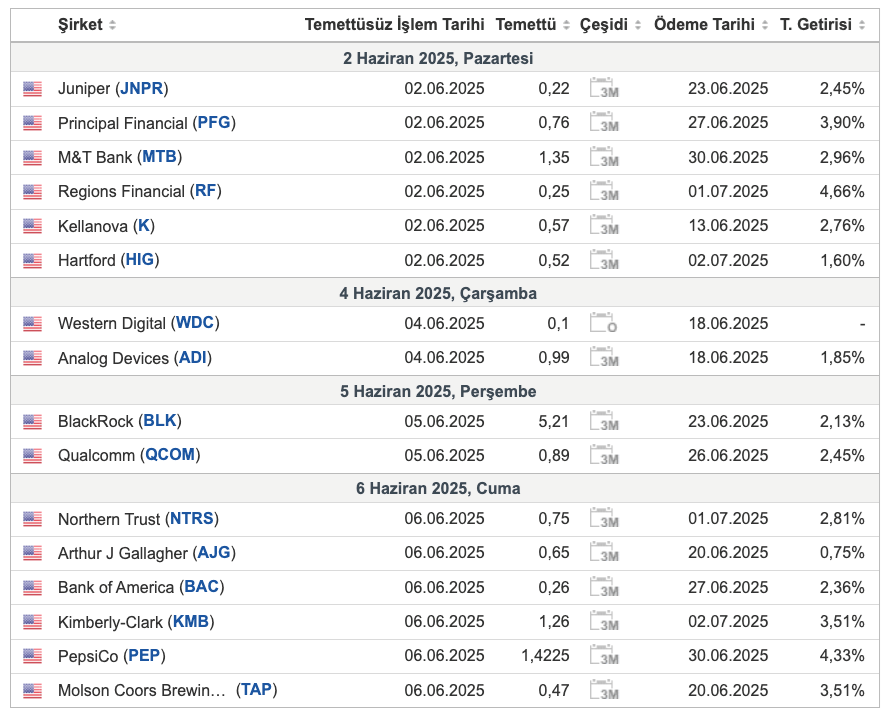Click the US flag beside Kellanova
888x716 pixels.
click(x=32, y=226)
